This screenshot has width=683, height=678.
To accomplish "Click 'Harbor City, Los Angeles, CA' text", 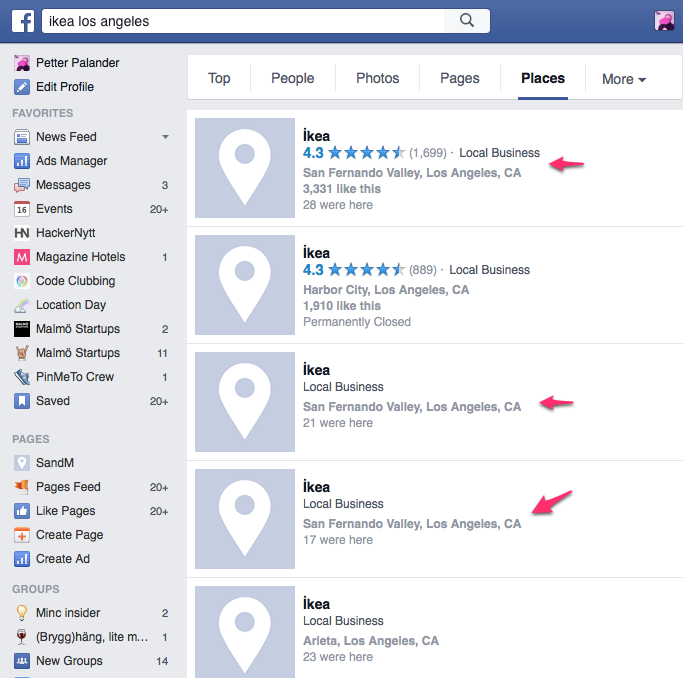I will (x=386, y=290).
